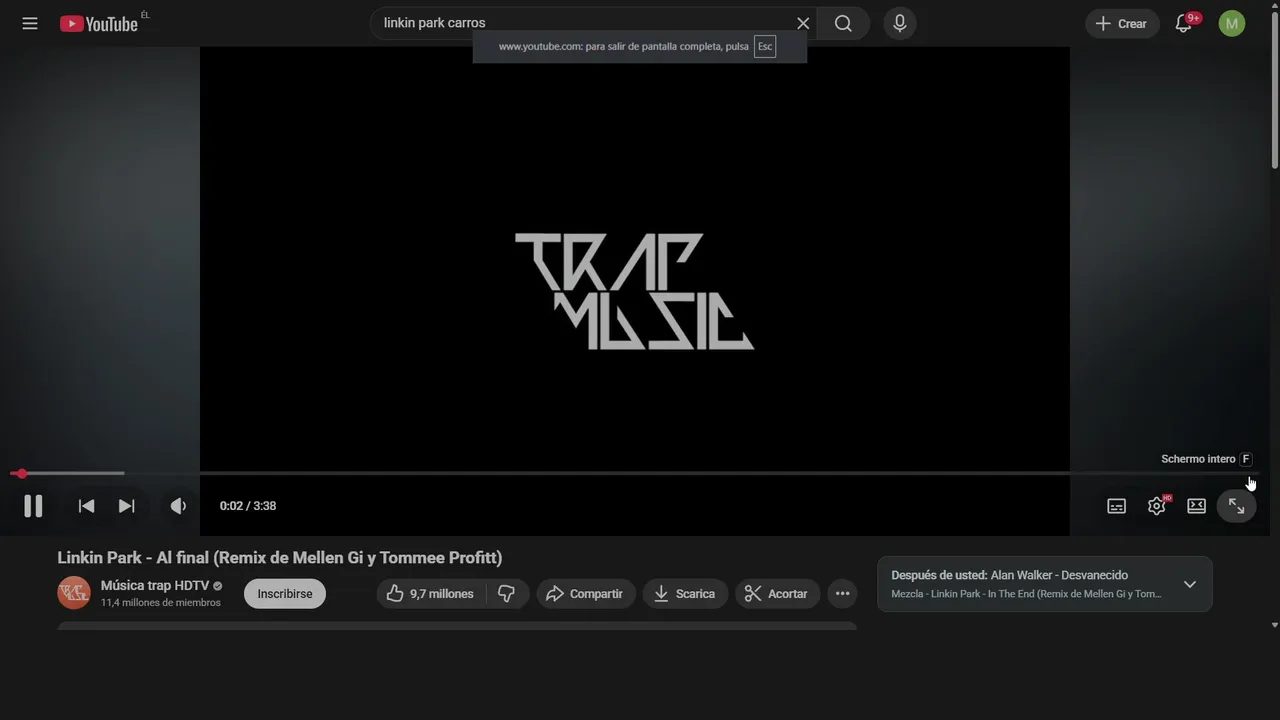The width and height of the screenshot is (1280, 720).
Task: Open the Música trap HDTV channel link
Action: click(155, 586)
